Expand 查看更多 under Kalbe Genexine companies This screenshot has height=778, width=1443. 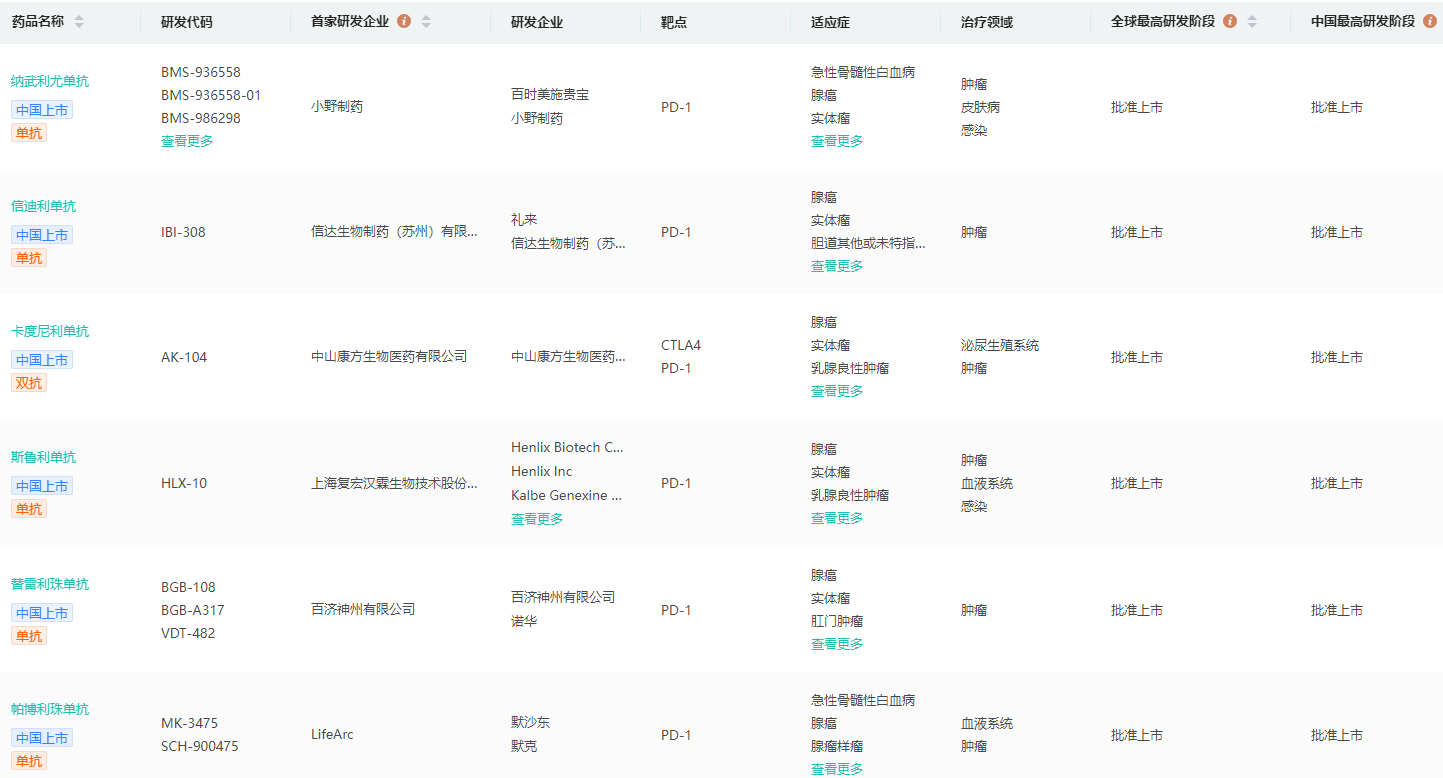click(x=537, y=519)
